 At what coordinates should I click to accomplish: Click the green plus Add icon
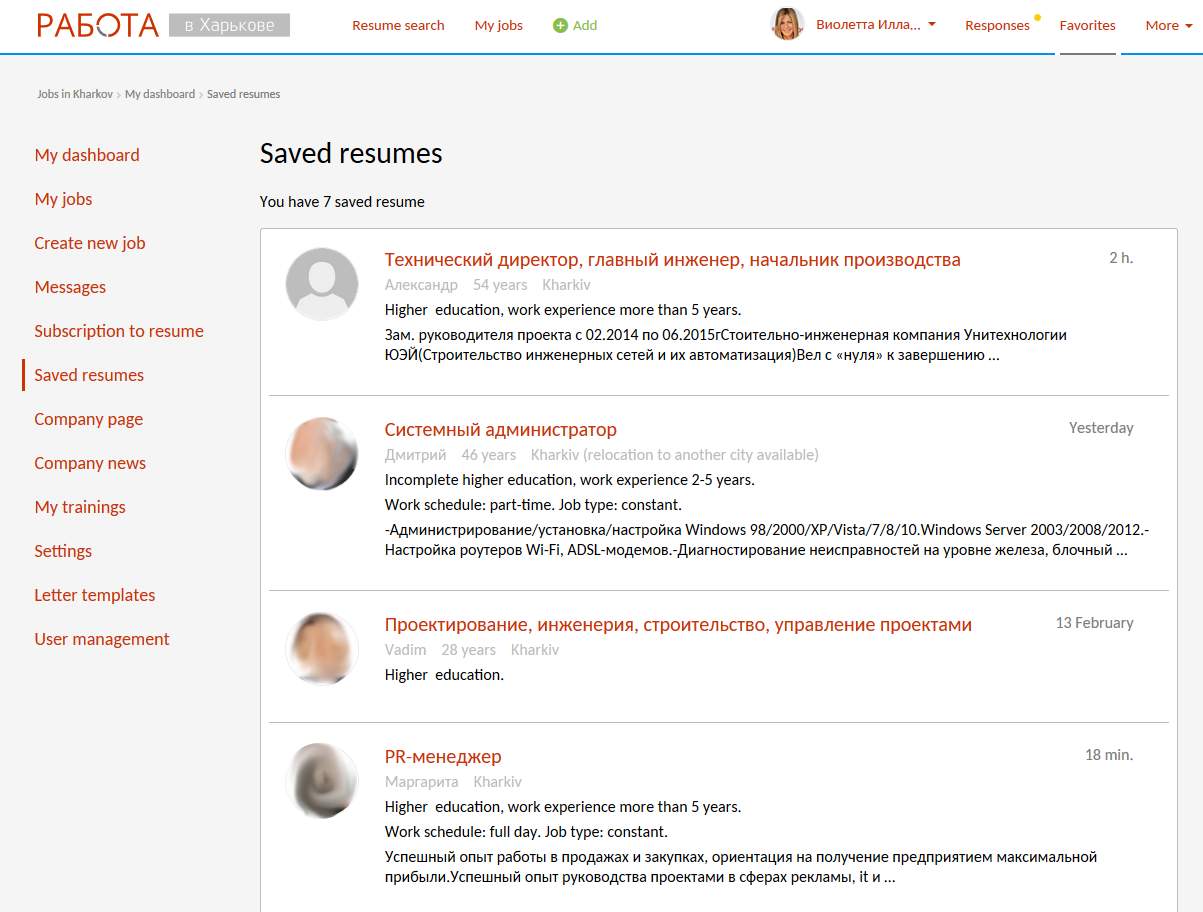pyautogui.click(x=560, y=26)
